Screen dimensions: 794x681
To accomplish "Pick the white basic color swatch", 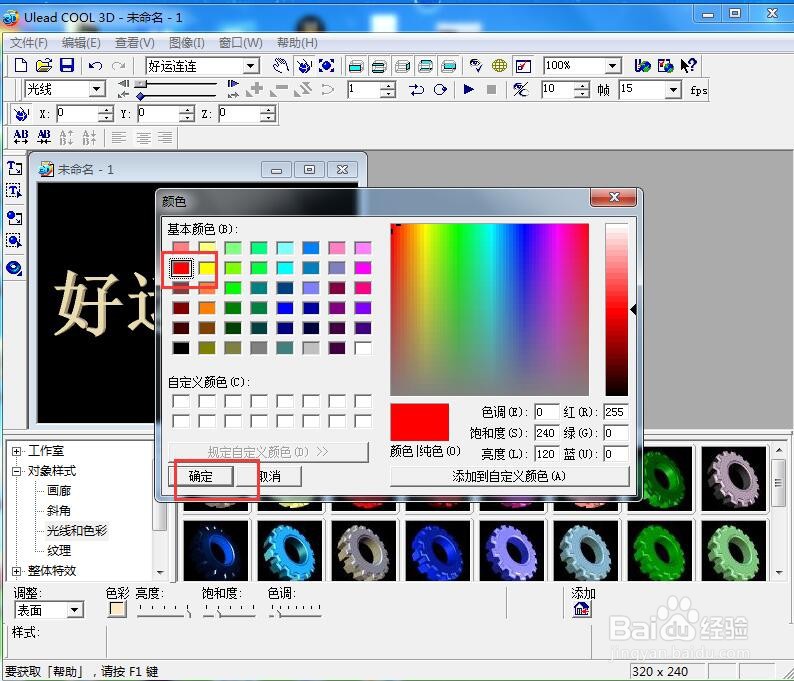I will pos(363,348).
